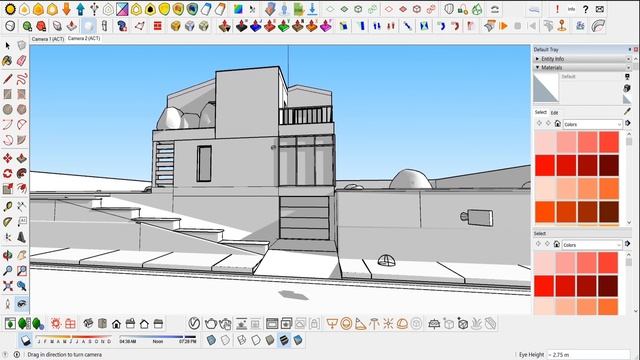Viewport: 640px width, 360px height.
Task: Pick bright red swatch in upper panel
Action: 544,165
